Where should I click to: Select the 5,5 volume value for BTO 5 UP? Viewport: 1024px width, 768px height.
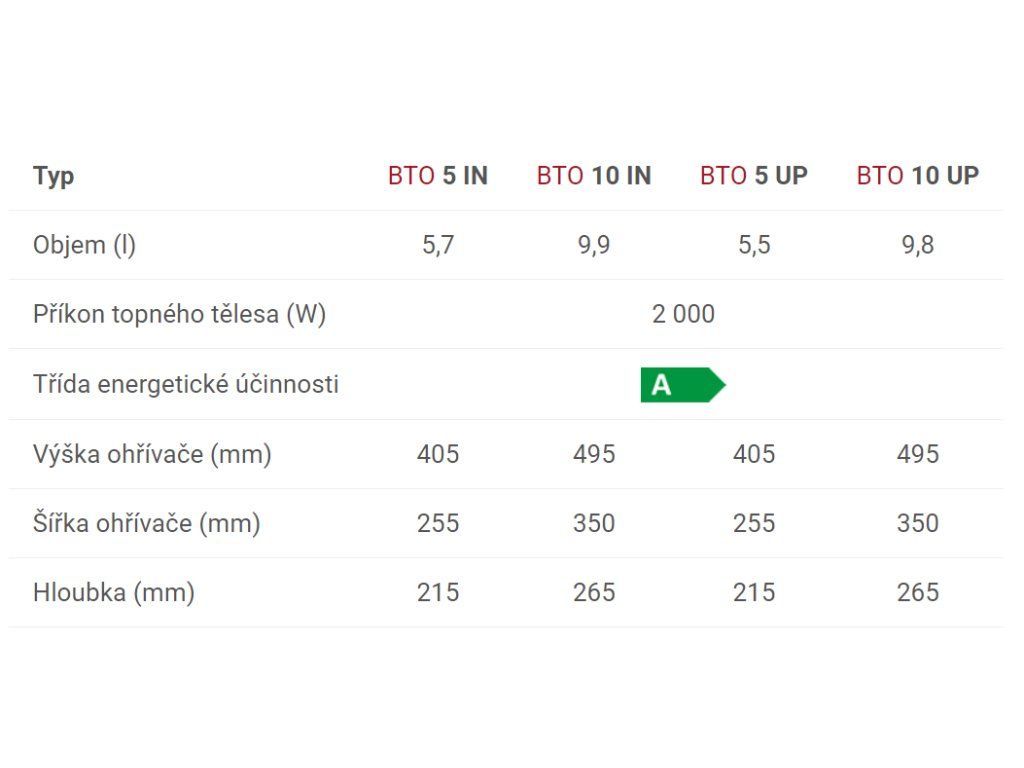pos(754,246)
